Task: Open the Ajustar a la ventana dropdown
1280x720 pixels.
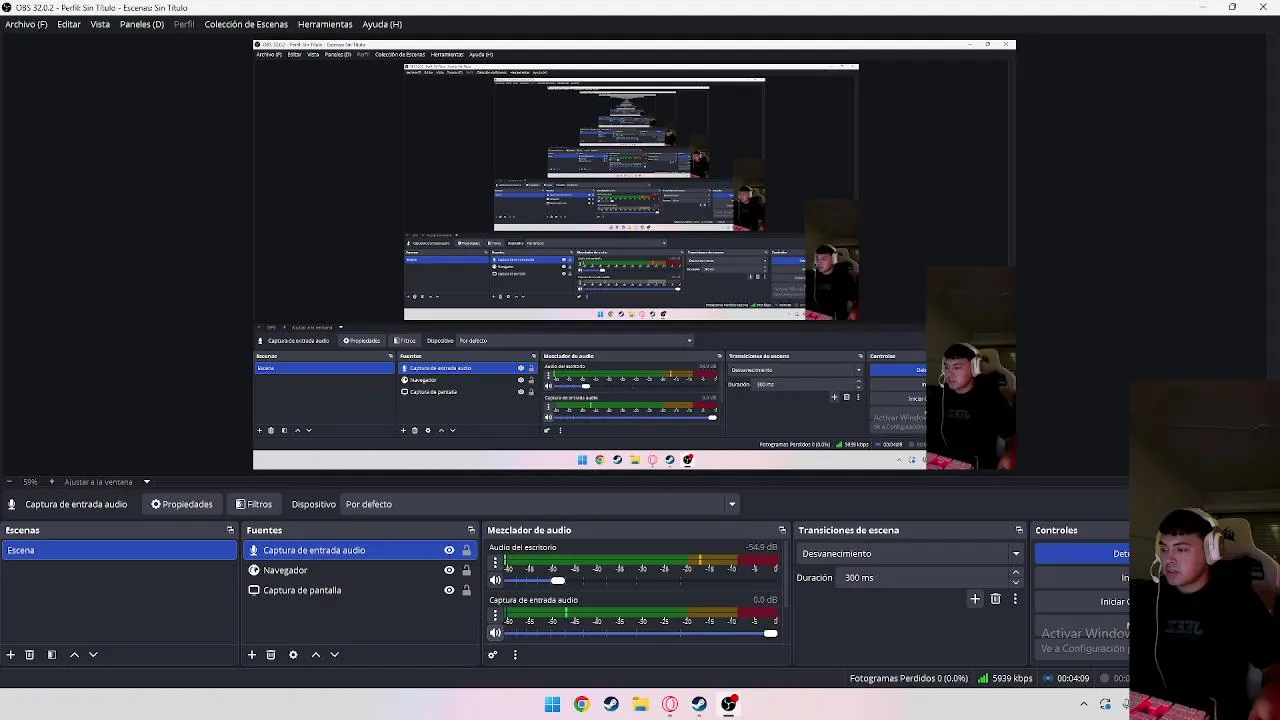Action: [146, 482]
